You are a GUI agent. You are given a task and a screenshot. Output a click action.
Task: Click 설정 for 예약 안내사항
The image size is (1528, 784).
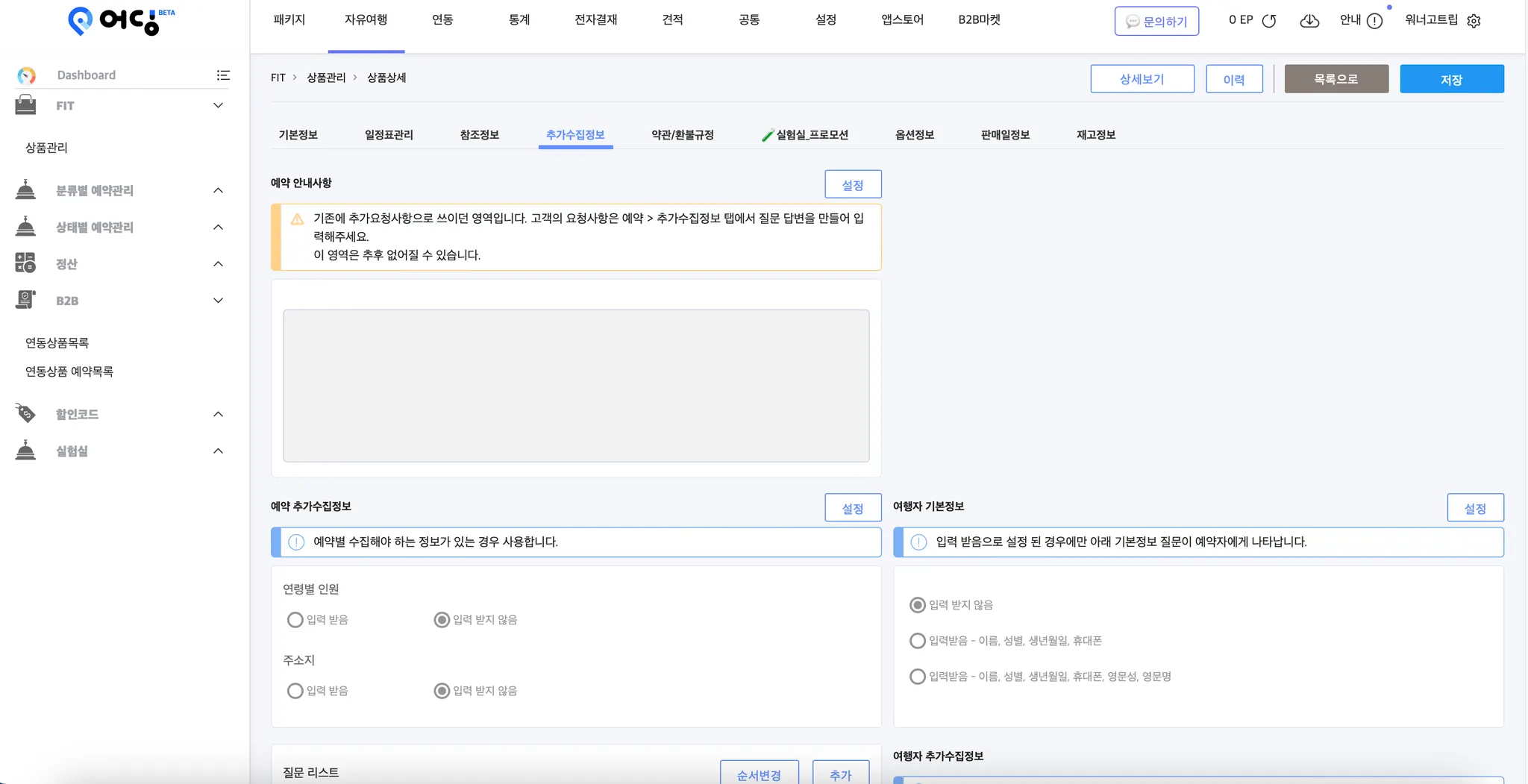click(x=853, y=185)
